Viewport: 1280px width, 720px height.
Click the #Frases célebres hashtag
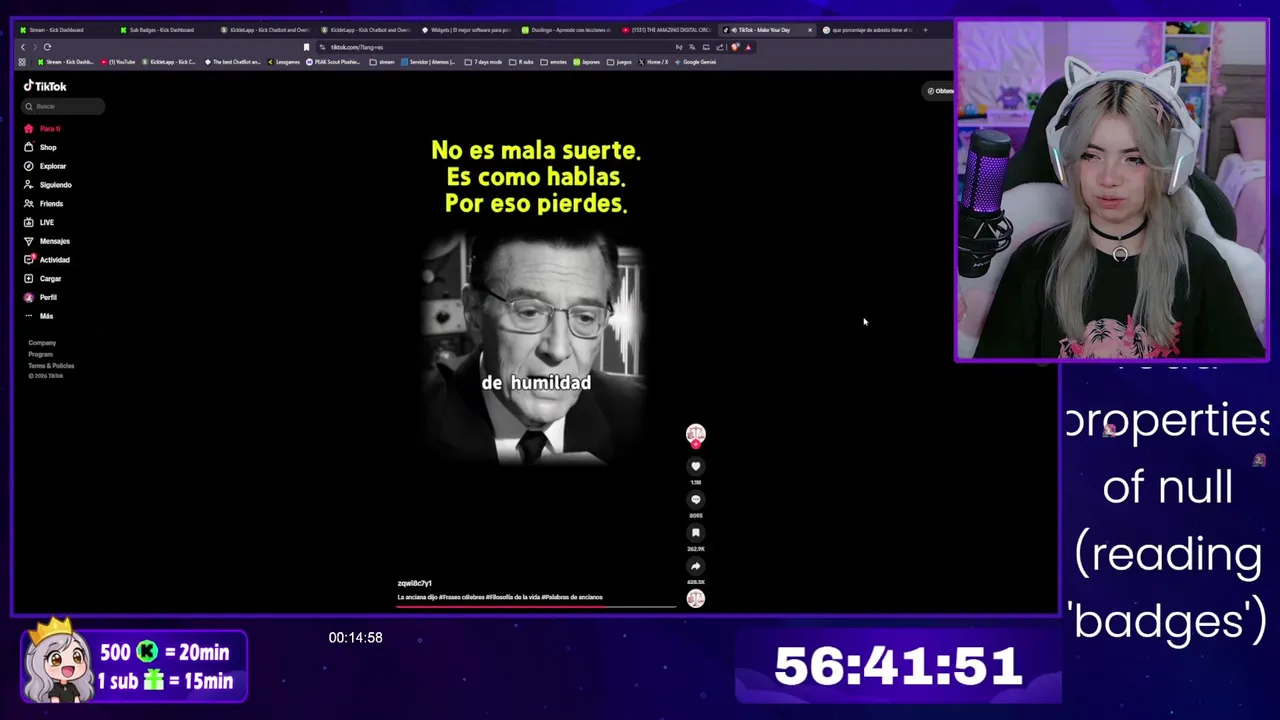462,597
